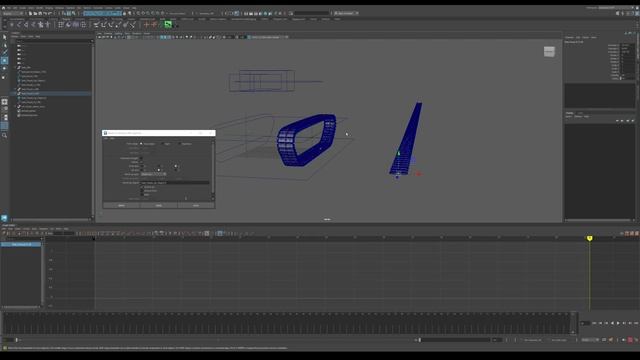
Task: Click the go-to-end playback button
Action: coord(636,323)
